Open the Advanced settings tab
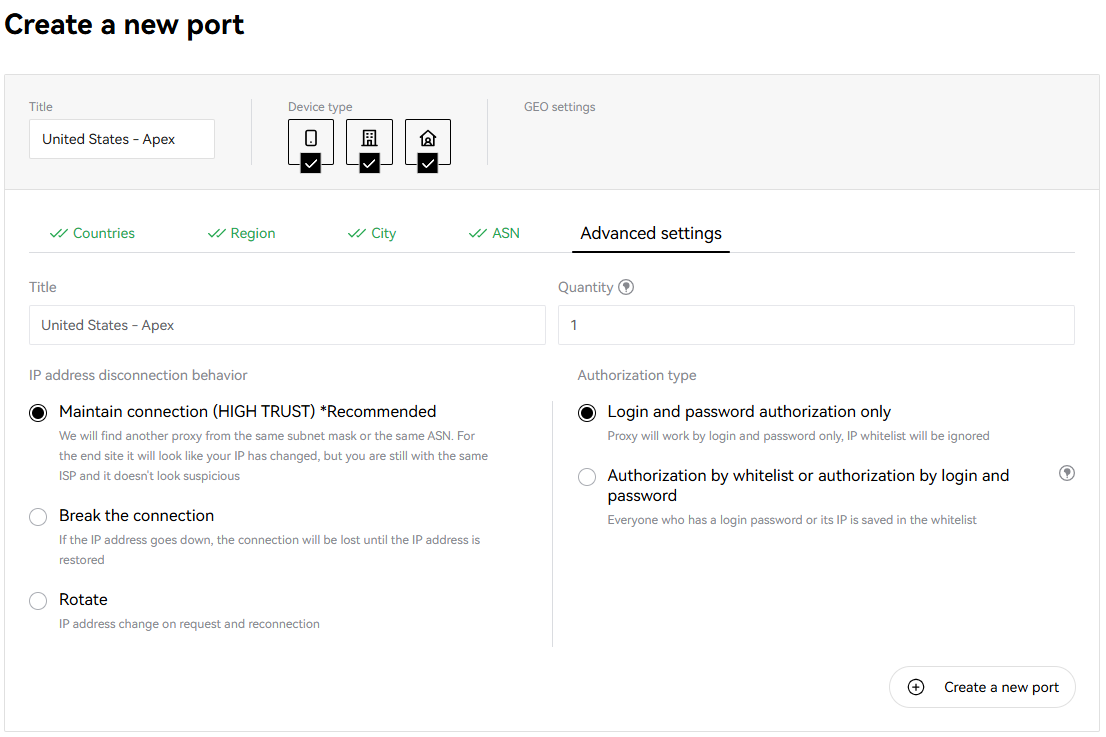The height and width of the screenshot is (737, 1106). click(x=651, y=233)
